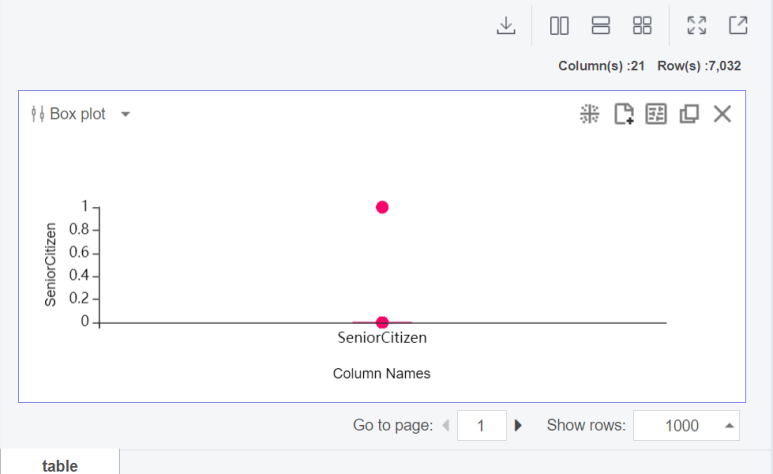Click the 0.4 y-axis tick label

[x=79, y=275]
